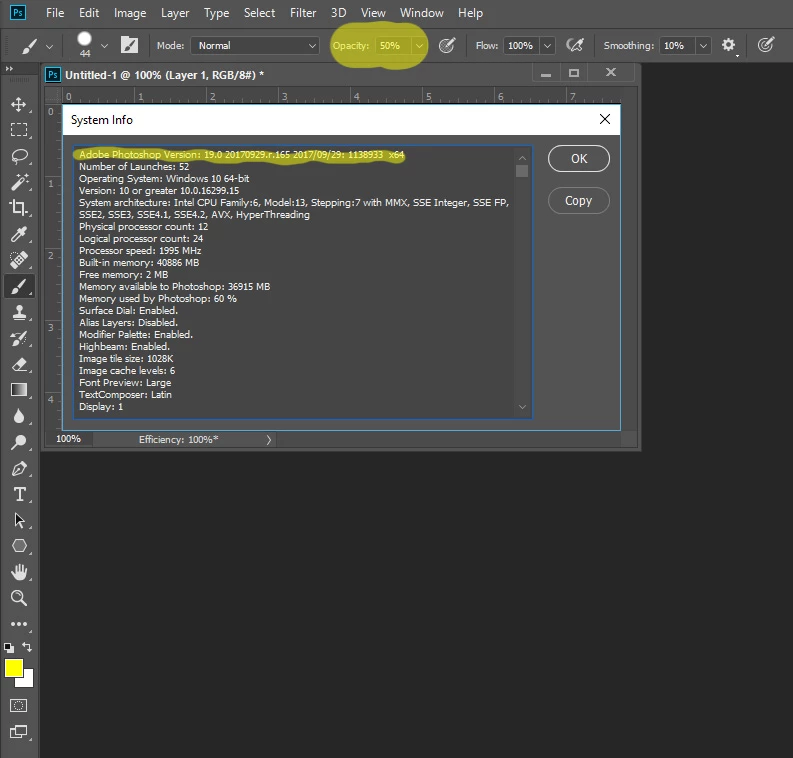Select the Eyedropper tool
The width and height of the screenshot is (793, 758).
tap(19, 234)
